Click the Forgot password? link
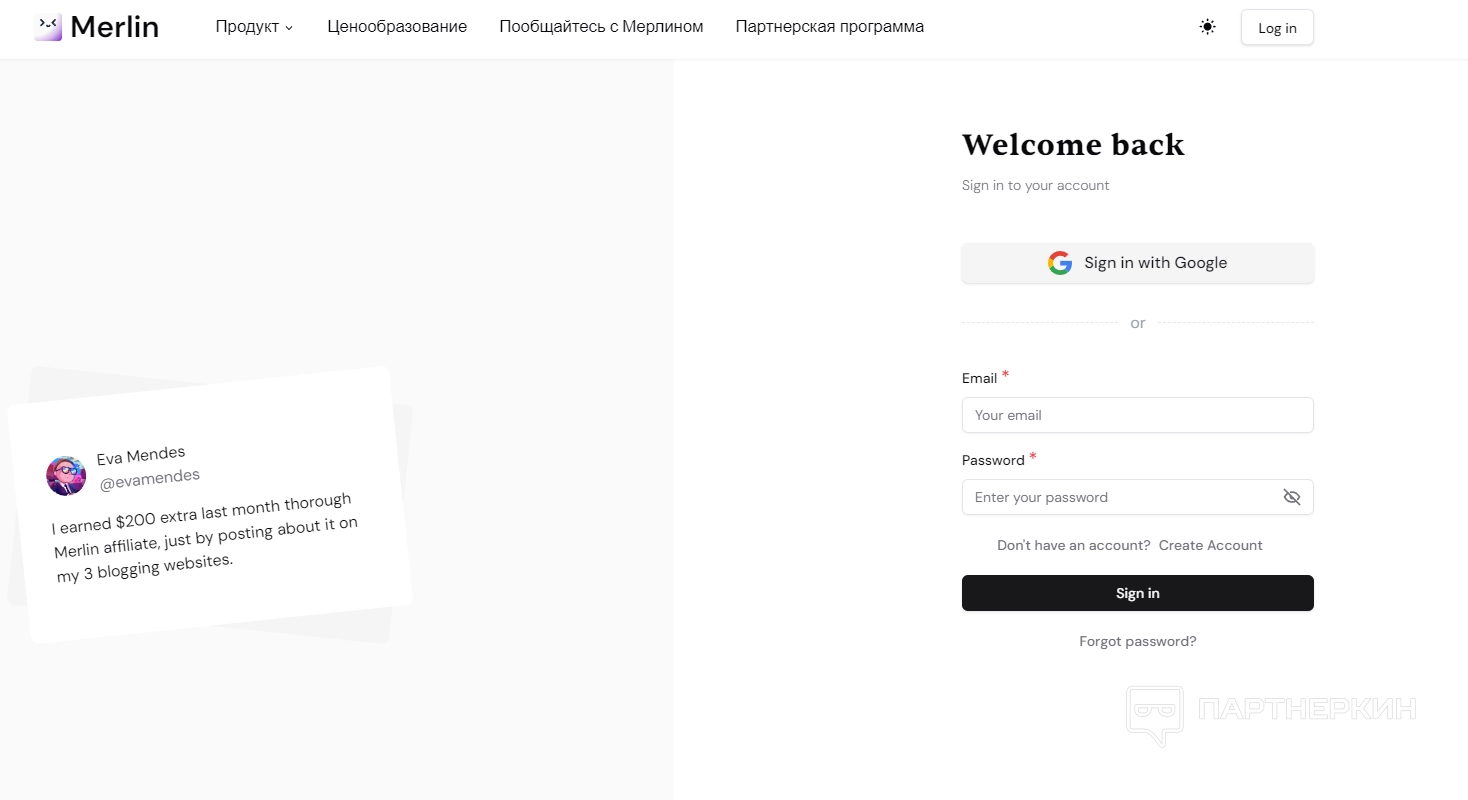1468x800 pixels. pyautogui.click(x=1137, y=641)
